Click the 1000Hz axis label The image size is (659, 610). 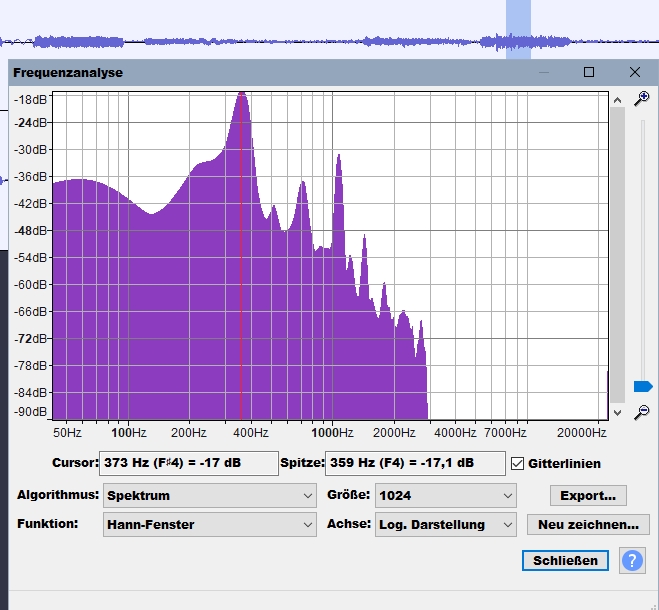332,433
